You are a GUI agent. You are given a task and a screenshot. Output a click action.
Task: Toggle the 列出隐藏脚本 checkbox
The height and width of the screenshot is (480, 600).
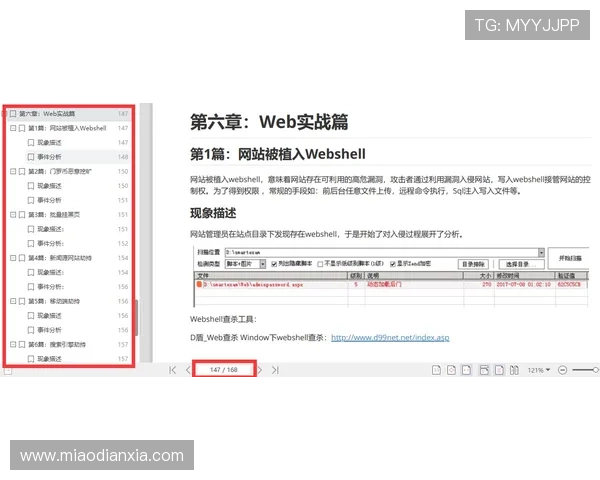tap(274, 264)
